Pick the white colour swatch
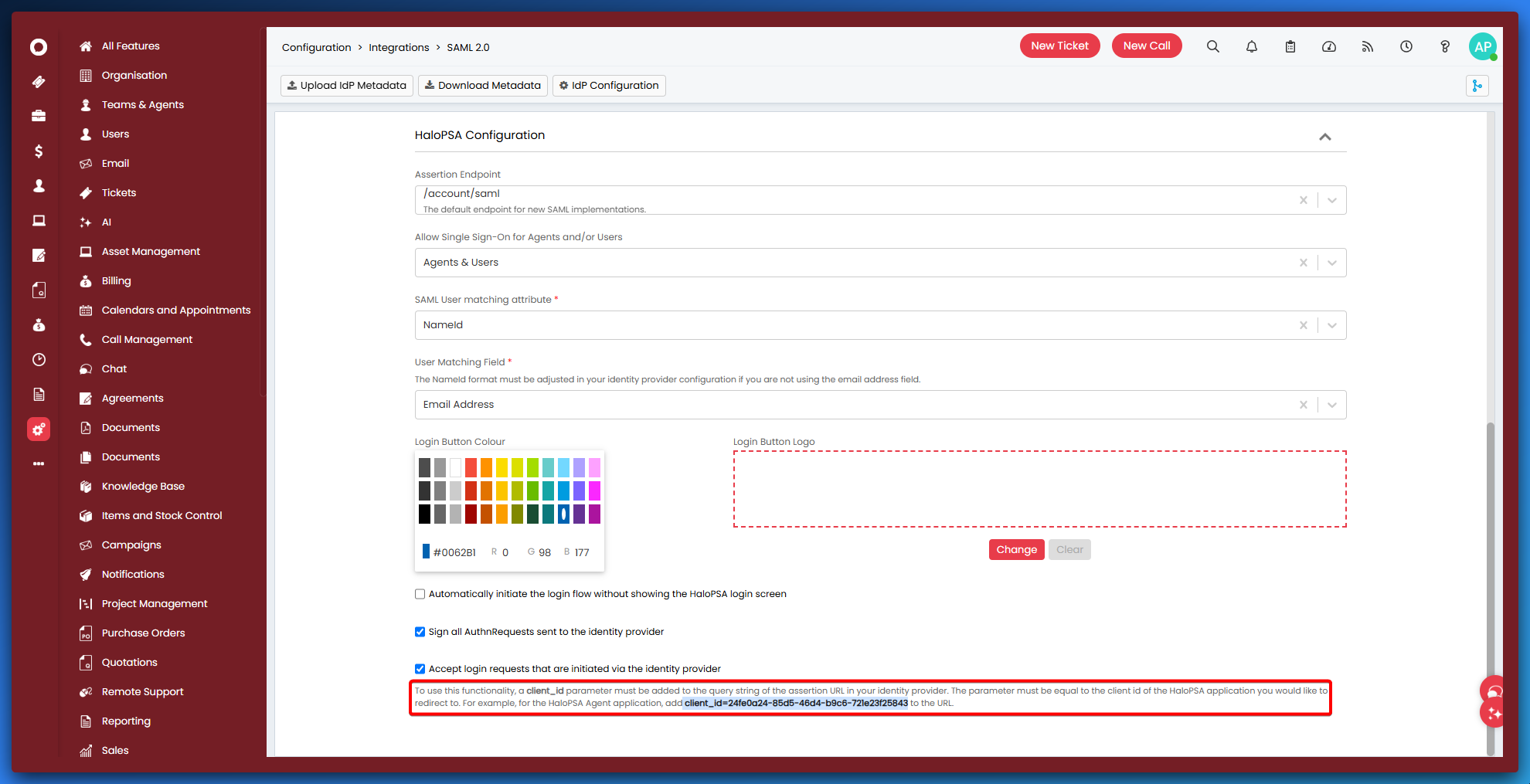1530x784 pixels. pyautogui.click(x=455, y=467)
